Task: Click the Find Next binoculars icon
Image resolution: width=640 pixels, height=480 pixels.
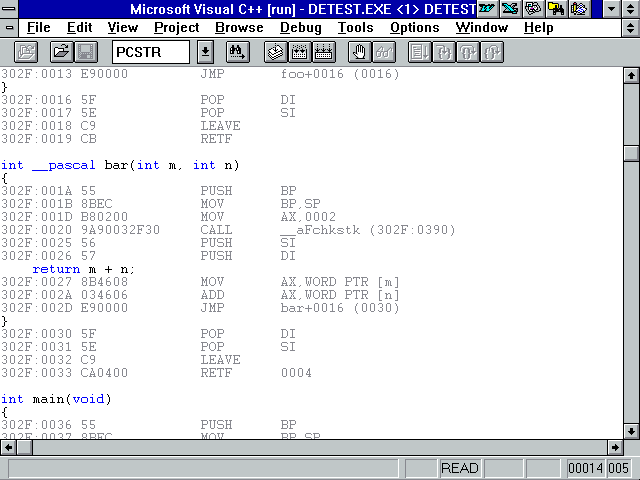Action: click(x=238, y=52)
